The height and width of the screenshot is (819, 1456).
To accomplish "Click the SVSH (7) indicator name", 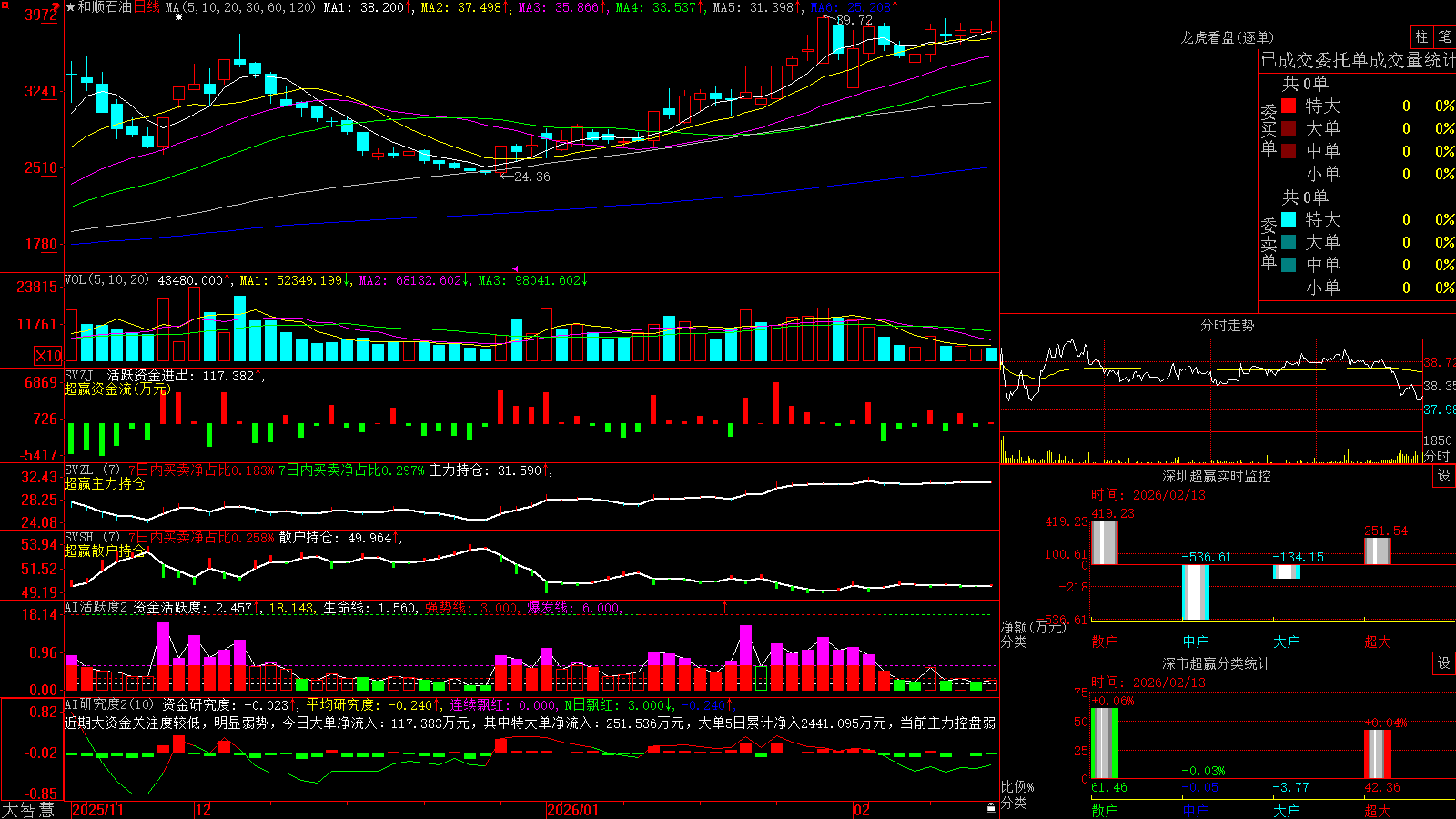I will (x=93, y=538).
